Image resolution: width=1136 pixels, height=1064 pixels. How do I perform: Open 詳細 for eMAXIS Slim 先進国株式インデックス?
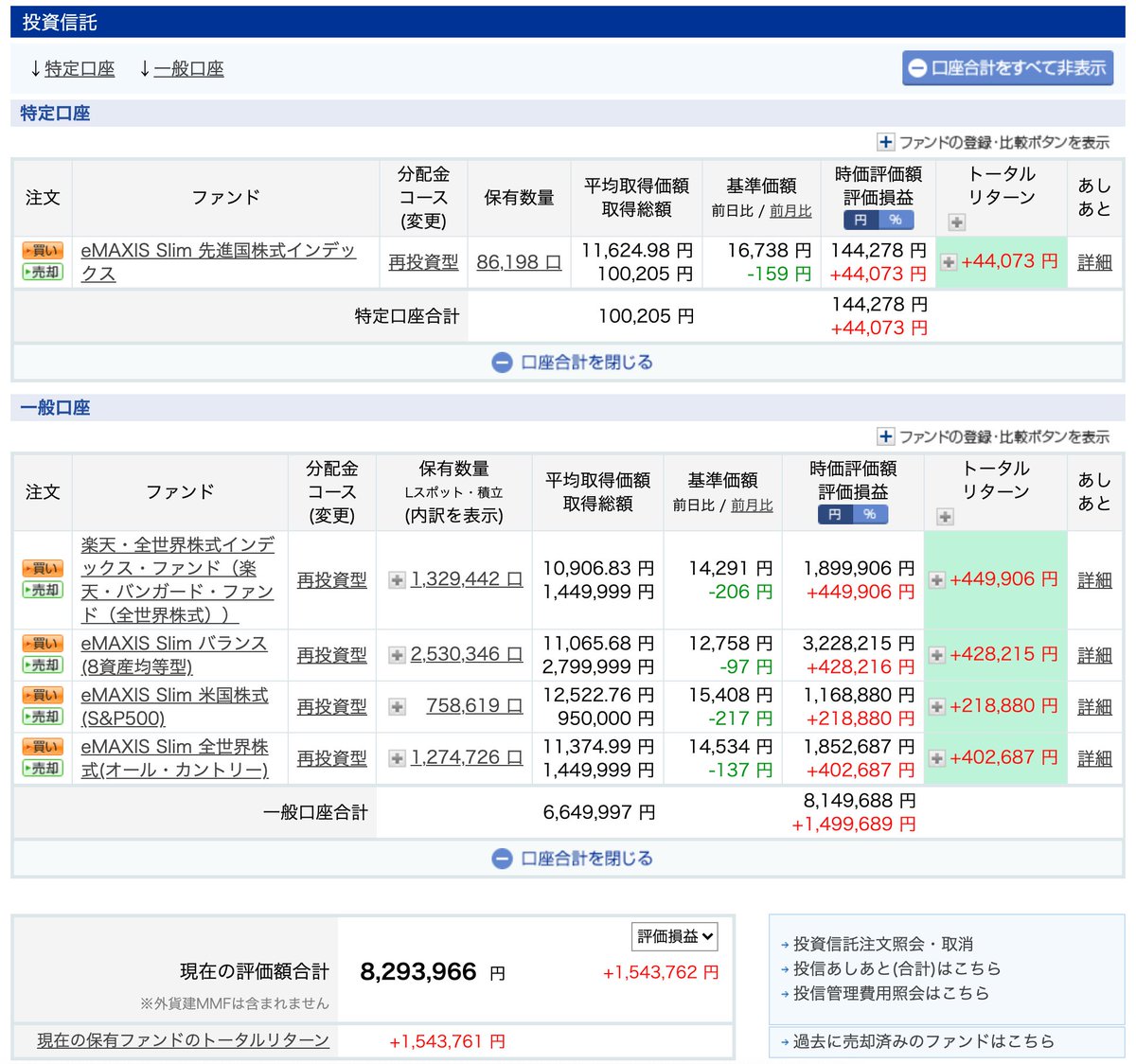click(x=1094, y=262)
